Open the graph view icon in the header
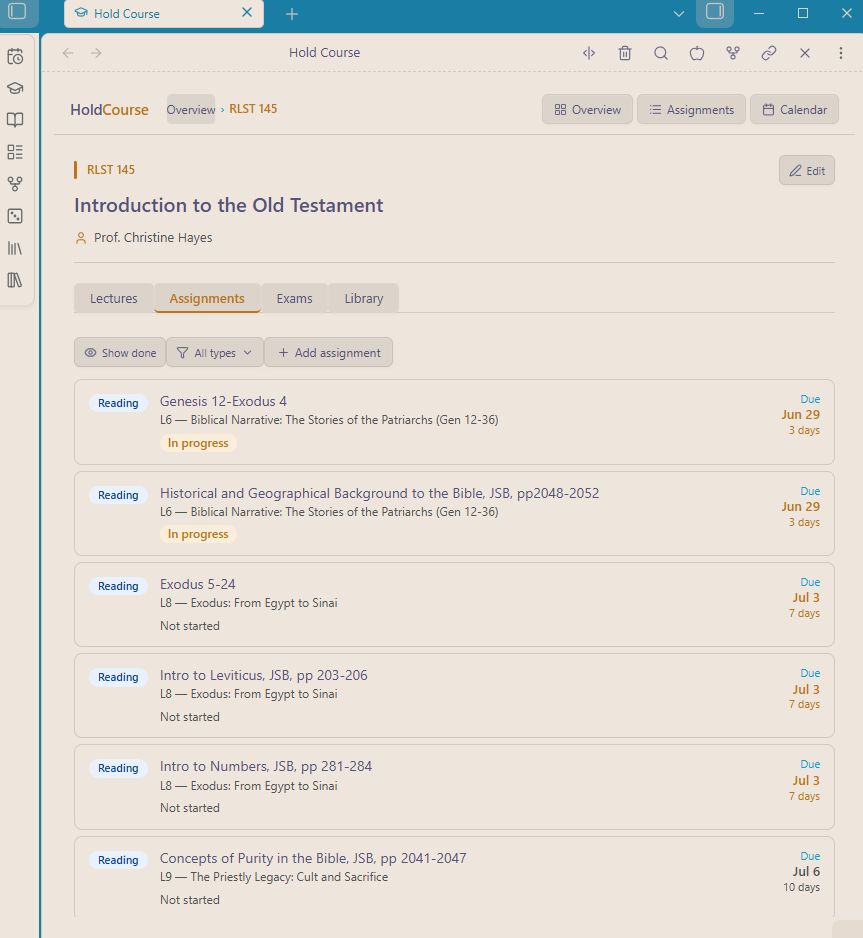Image resolution: width=863 pixels, height=938 pixels. [733, 53]
